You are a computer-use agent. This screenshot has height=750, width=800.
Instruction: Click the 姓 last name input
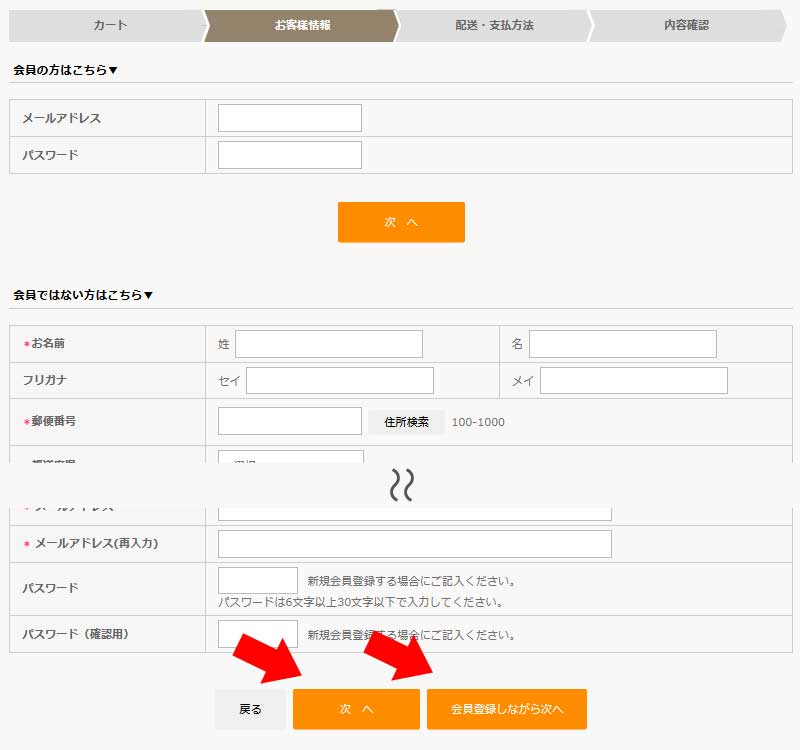coord(328,344)
